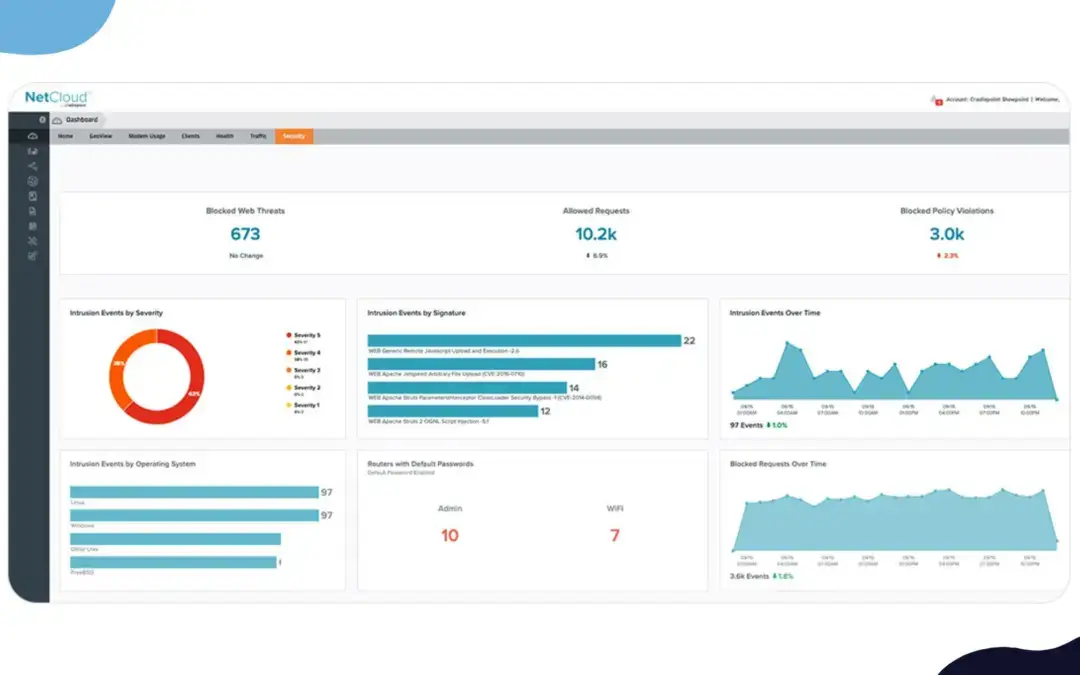Select the Modem Usage tab
Viewport: 1080px width, 675px height.
146,136
